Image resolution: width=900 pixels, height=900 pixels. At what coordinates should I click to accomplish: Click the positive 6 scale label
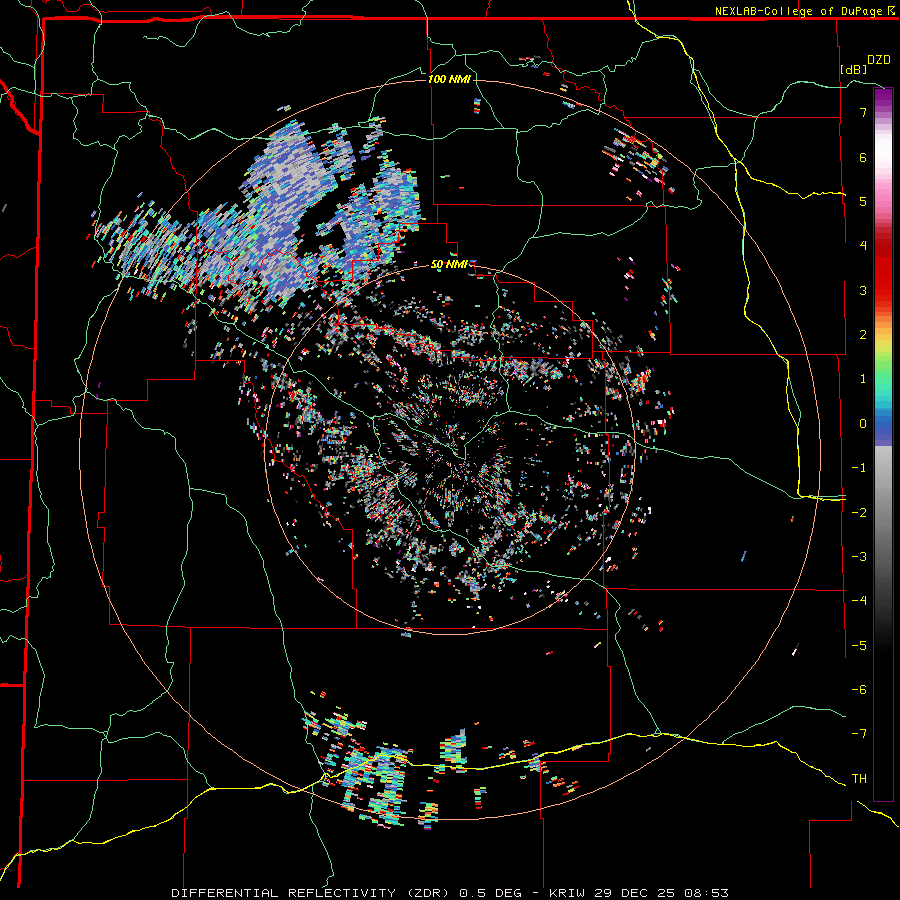coord(863,157)
